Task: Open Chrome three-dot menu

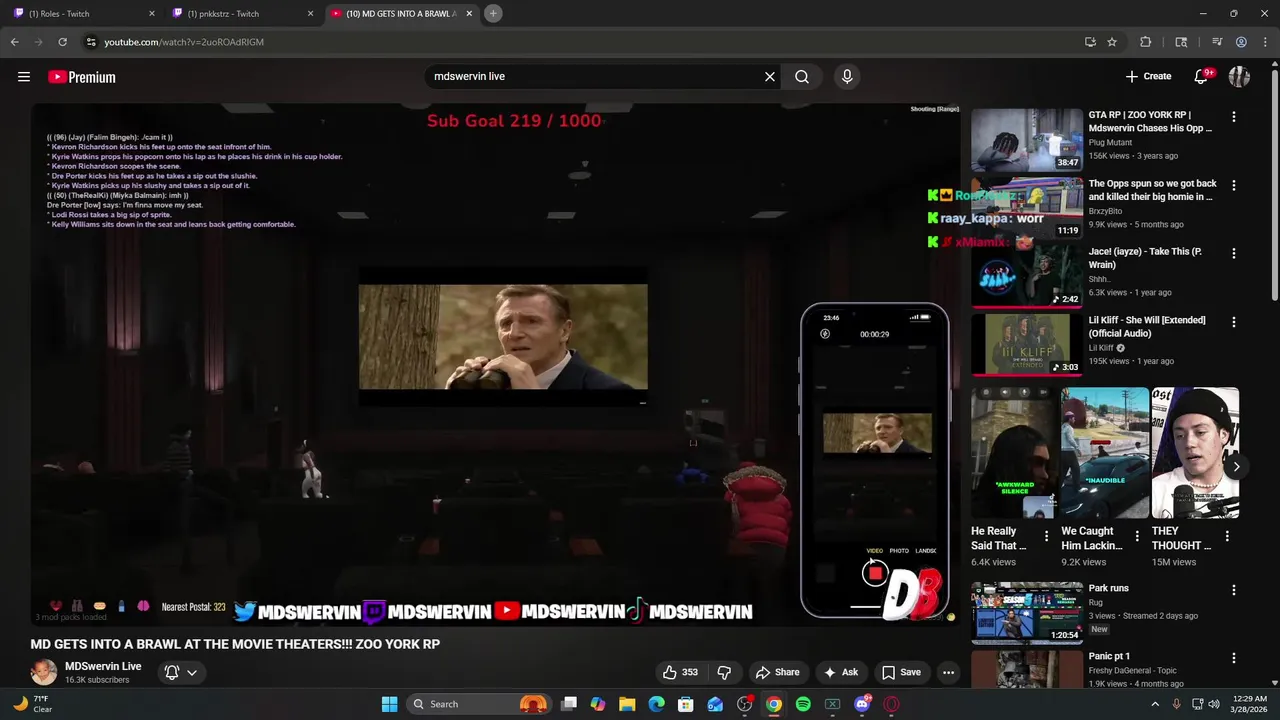Action: [x=1264, y=42]
